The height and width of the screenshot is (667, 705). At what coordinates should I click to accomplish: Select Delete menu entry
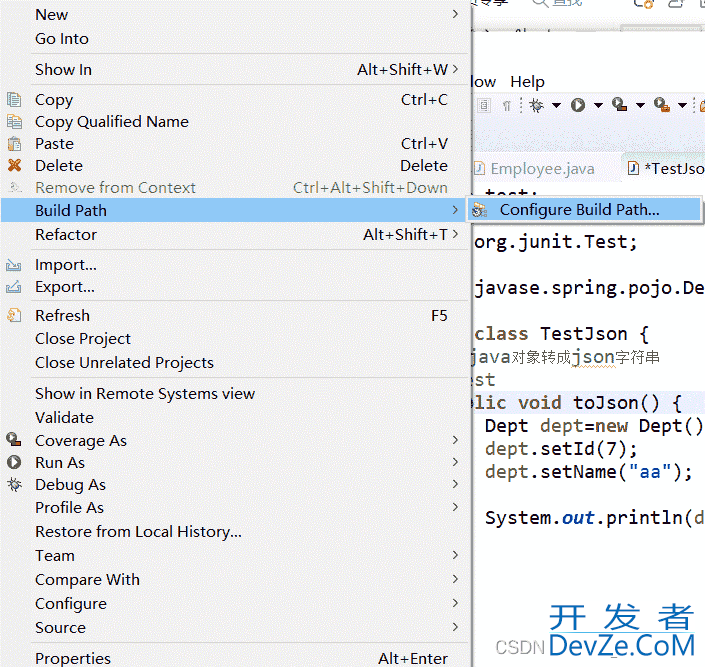coord(234,166)
